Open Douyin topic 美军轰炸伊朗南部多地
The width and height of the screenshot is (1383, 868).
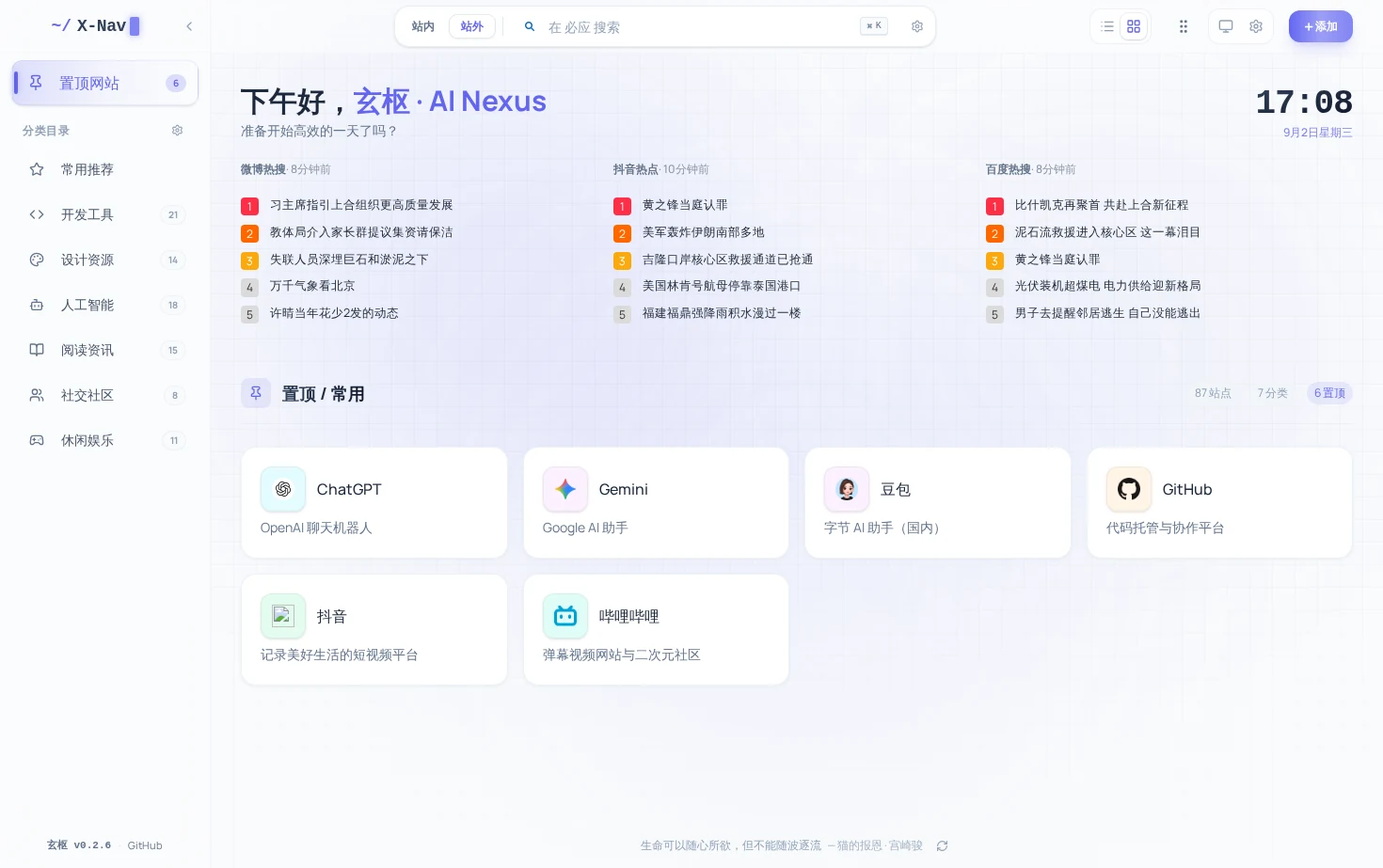pyautogui.click(x=703, y=232)
